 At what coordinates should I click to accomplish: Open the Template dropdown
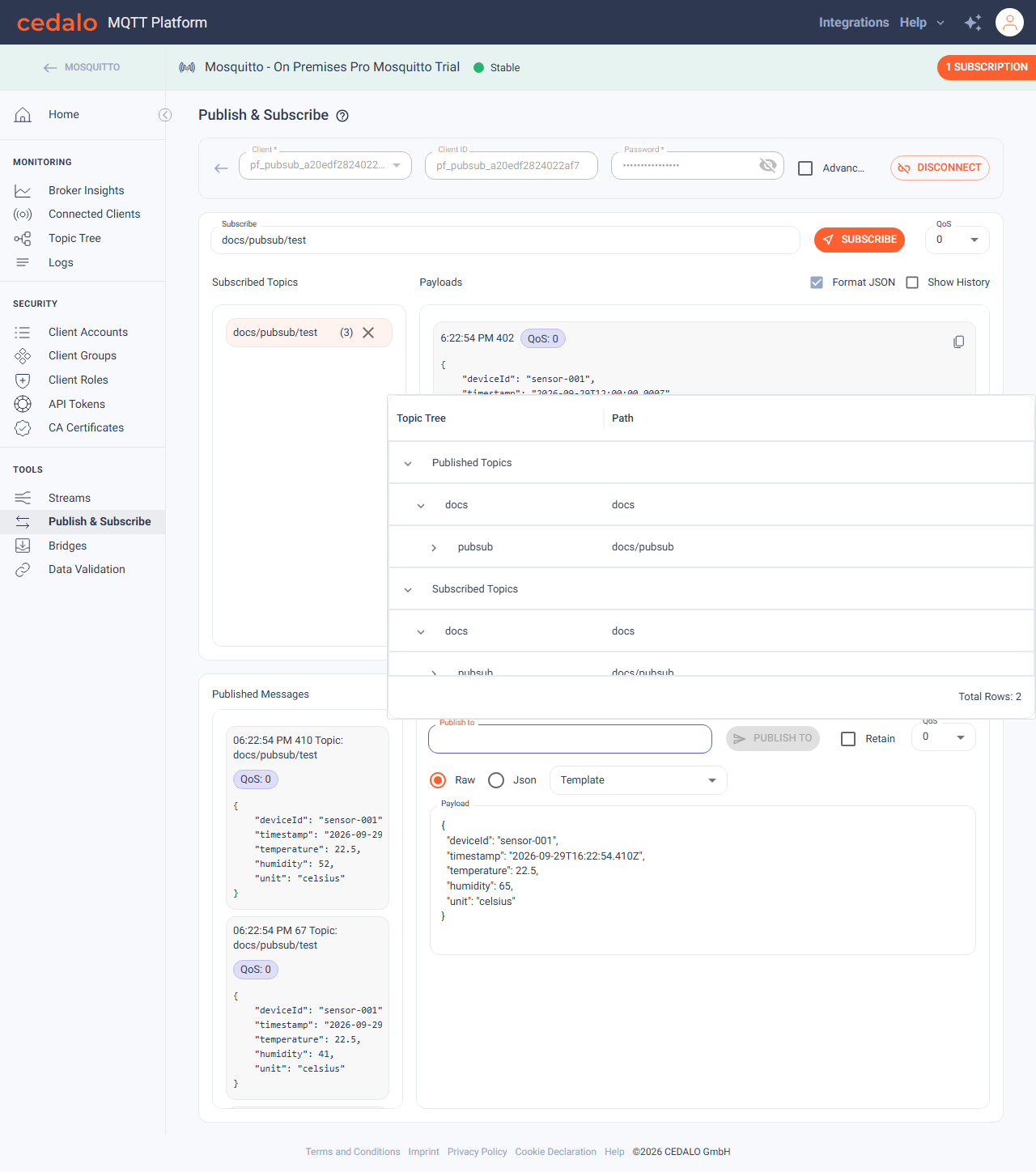tap(639, 780)
